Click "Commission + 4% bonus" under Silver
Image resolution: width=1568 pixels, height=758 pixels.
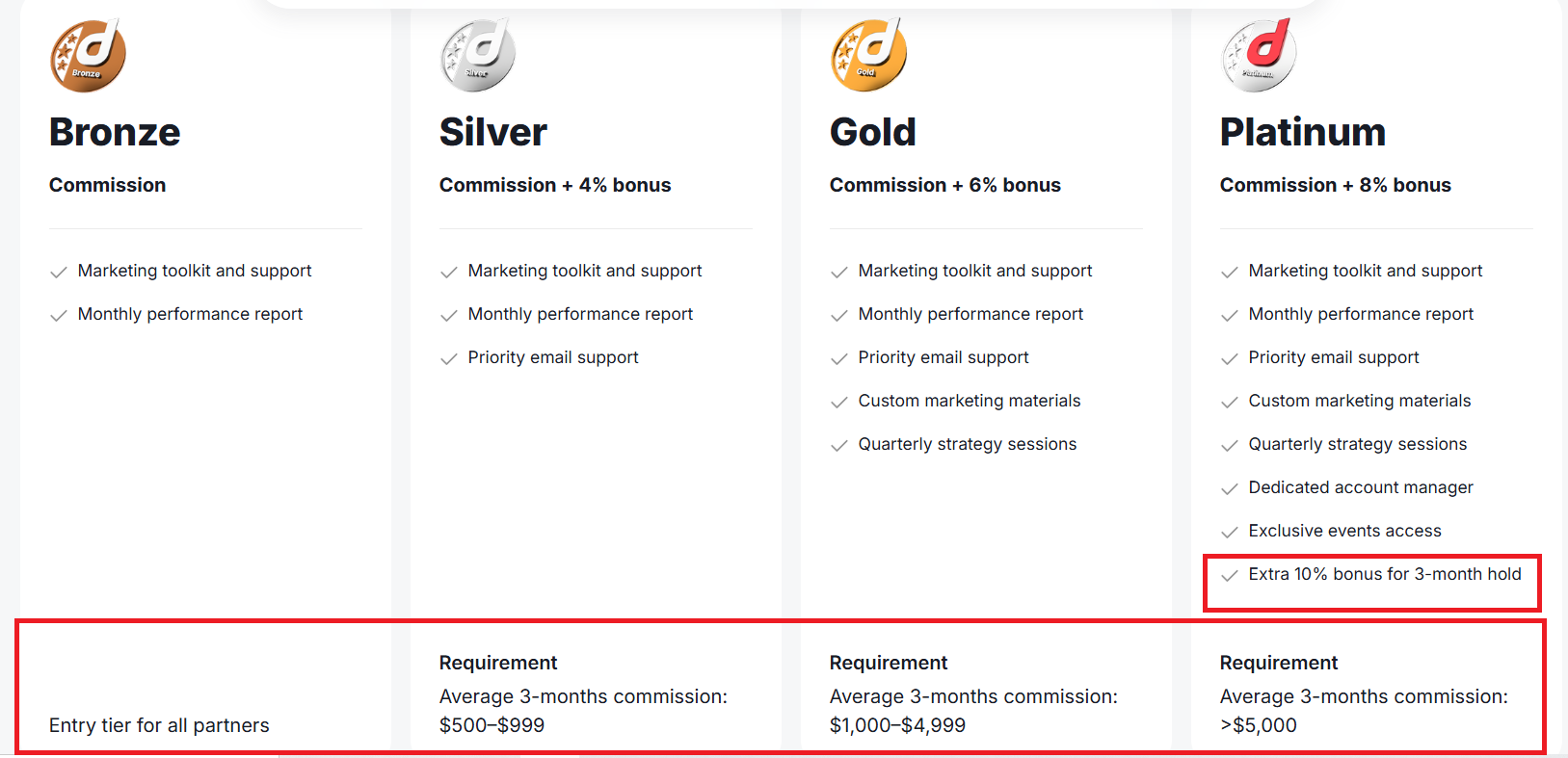554,185
